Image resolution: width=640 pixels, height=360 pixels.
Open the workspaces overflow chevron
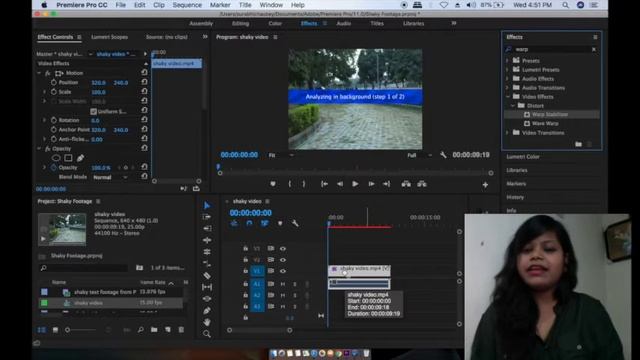click(453, 23)
